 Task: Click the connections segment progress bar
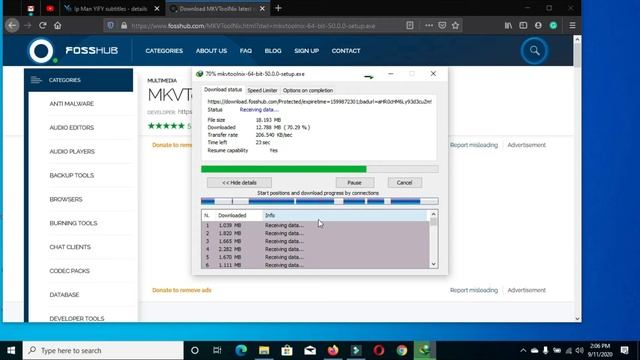[320, 201]
